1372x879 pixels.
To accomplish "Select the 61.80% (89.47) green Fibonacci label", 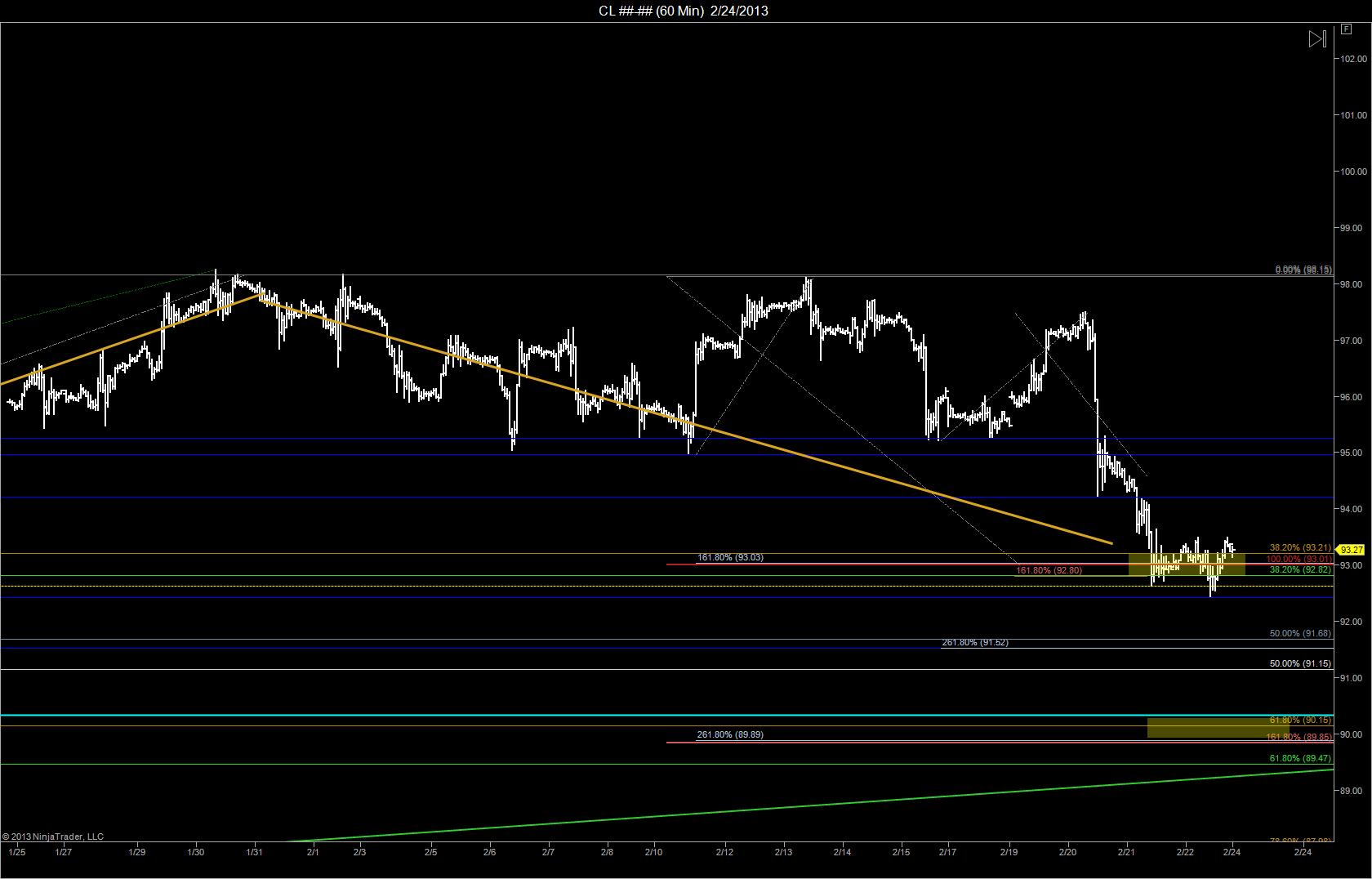I will [1300, 758].
